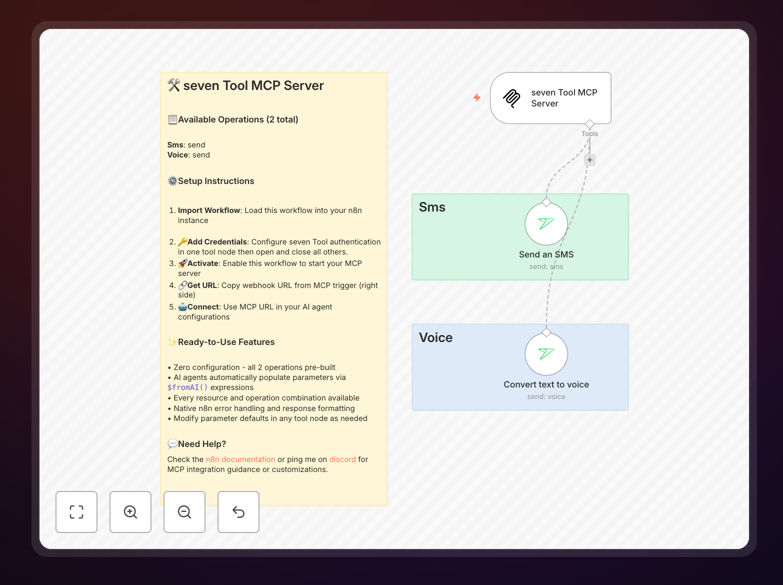Screen dimensions: 783x585
Task: Click the Setup Instructions heading
Action: coord(211,181)
